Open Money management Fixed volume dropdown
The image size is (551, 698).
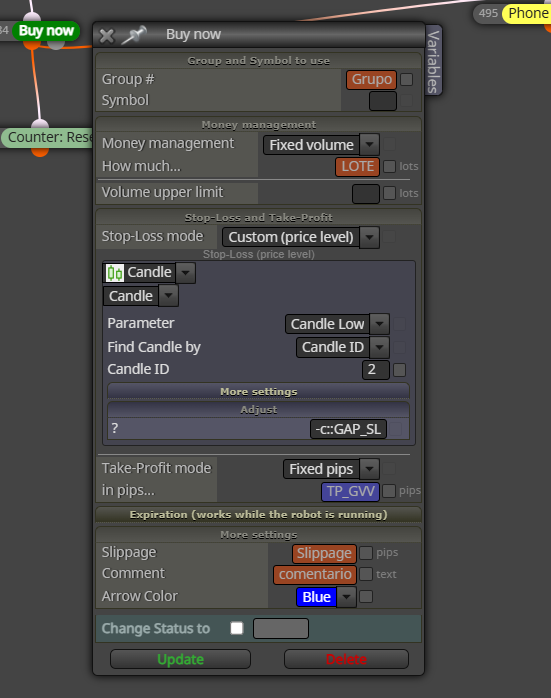coord(321,145)
